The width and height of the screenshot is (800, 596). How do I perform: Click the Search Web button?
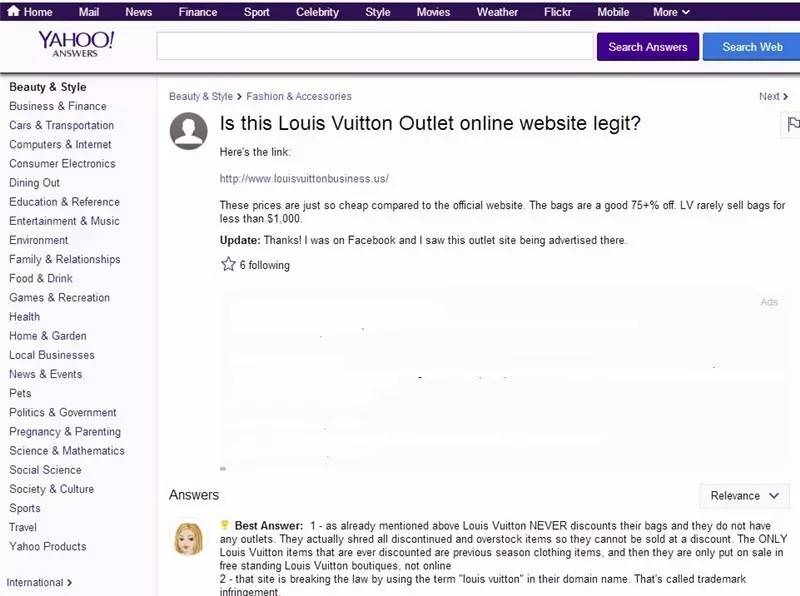pyautogui.click(x=752, y=47)
